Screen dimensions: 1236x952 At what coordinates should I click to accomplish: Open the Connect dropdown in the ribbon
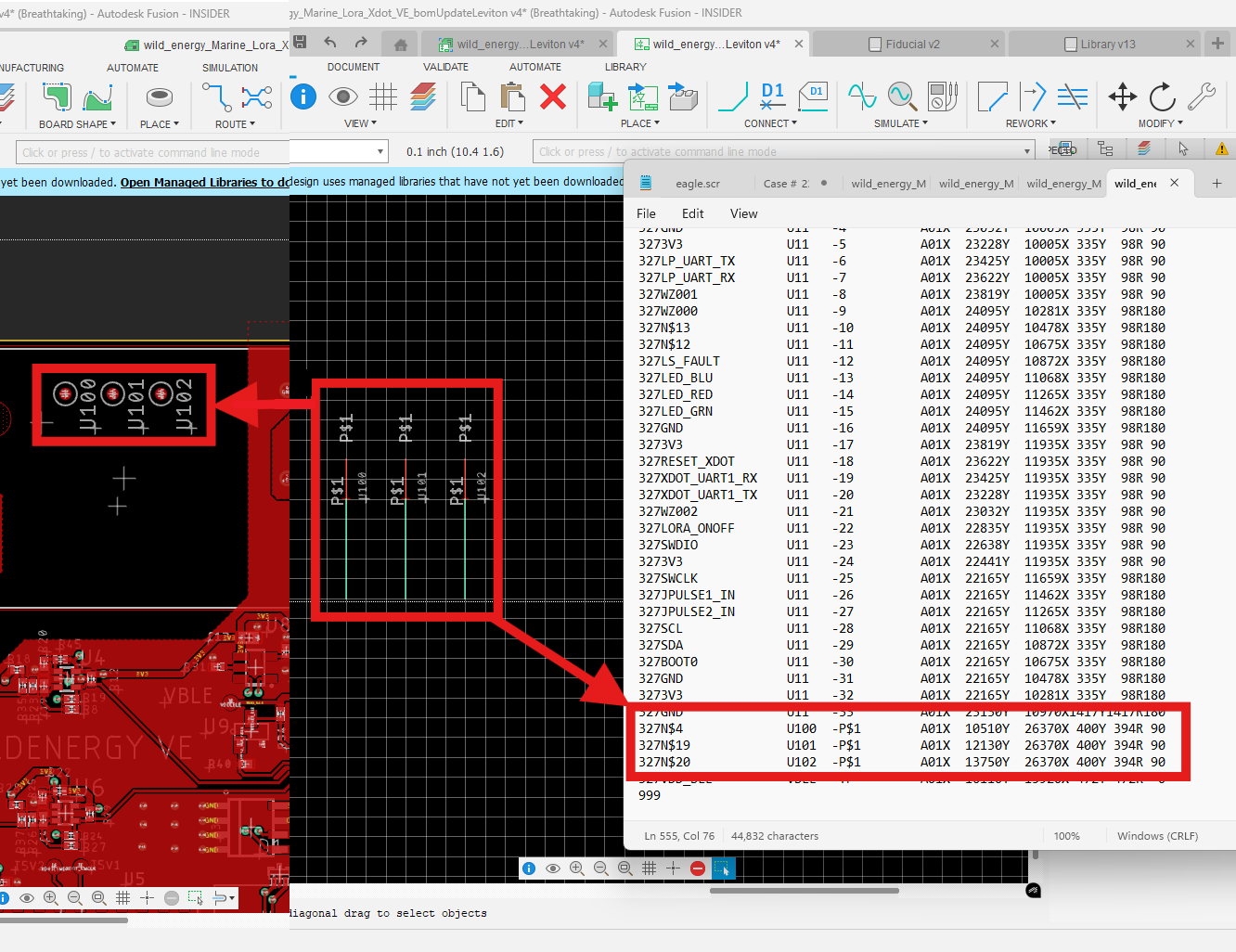click(x=770, y=122)
